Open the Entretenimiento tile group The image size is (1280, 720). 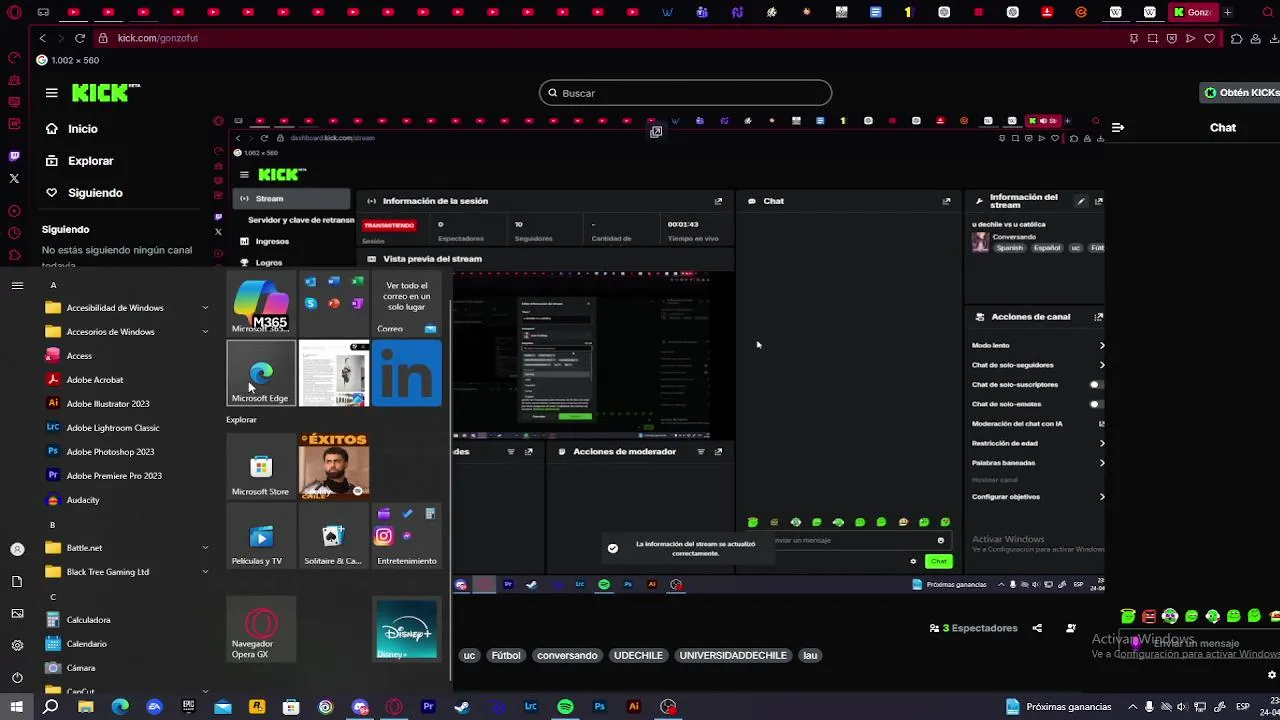pos(407,537)
